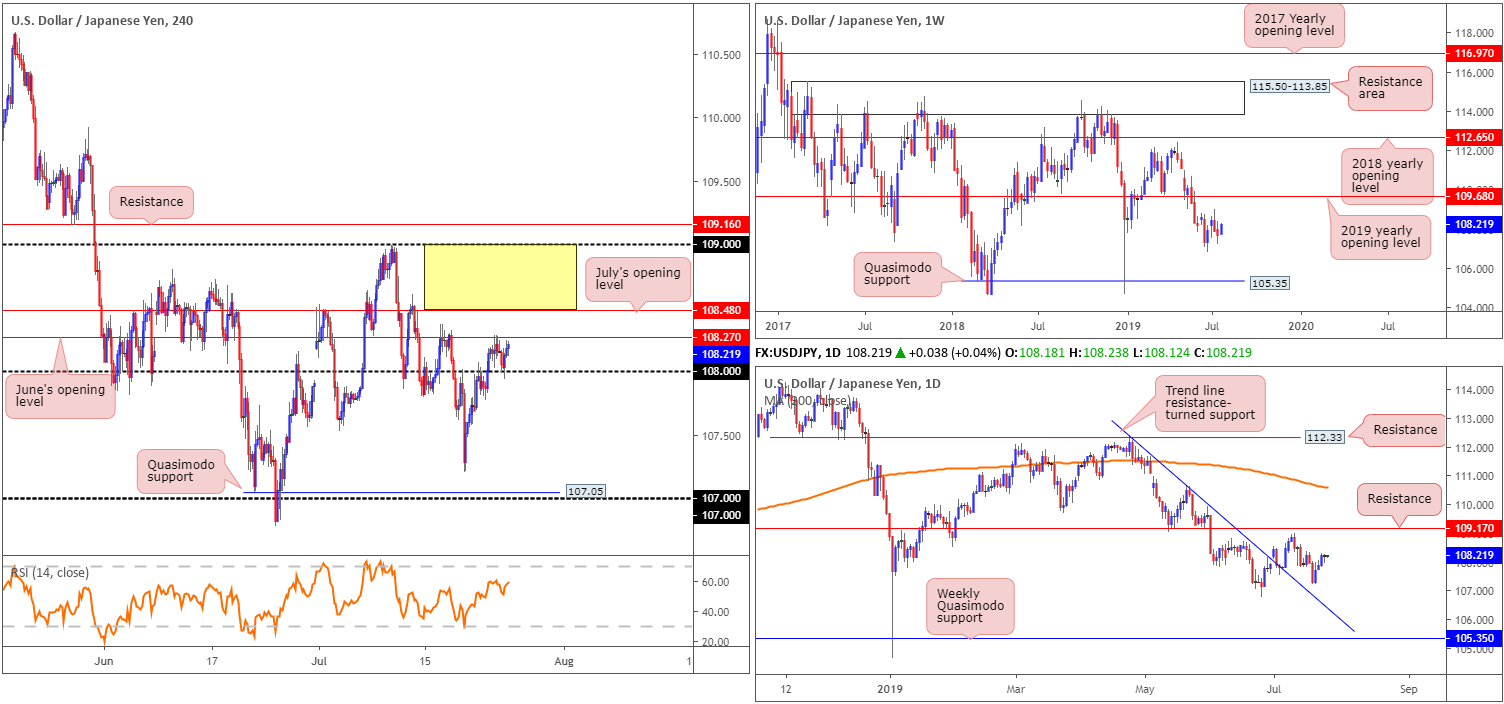Click the 'Aug' date on the 240 chart time axis
The image size is (1504, 704).
(564, 662)
